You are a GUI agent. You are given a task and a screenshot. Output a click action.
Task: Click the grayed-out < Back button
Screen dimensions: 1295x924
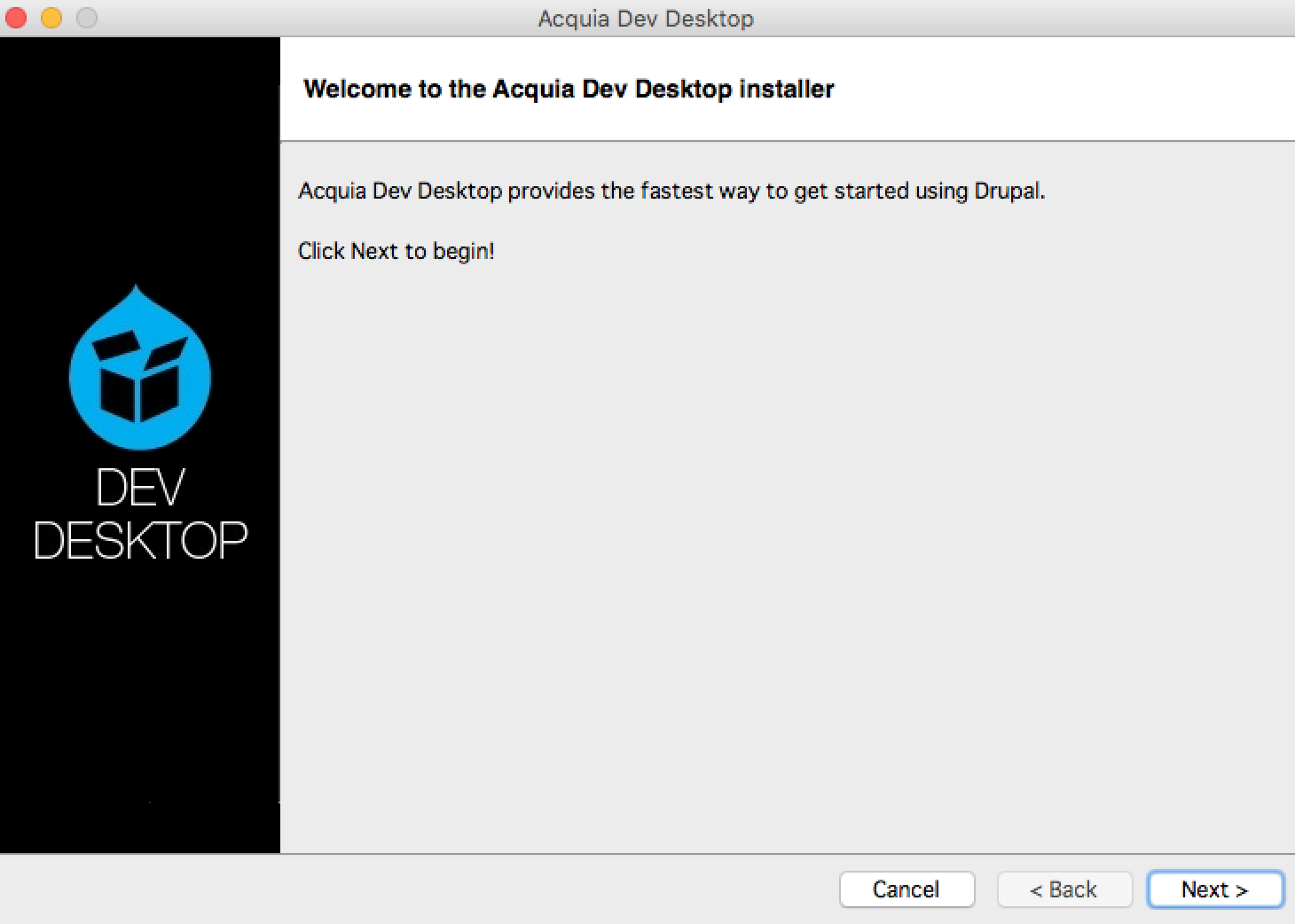pos(1063,889)
